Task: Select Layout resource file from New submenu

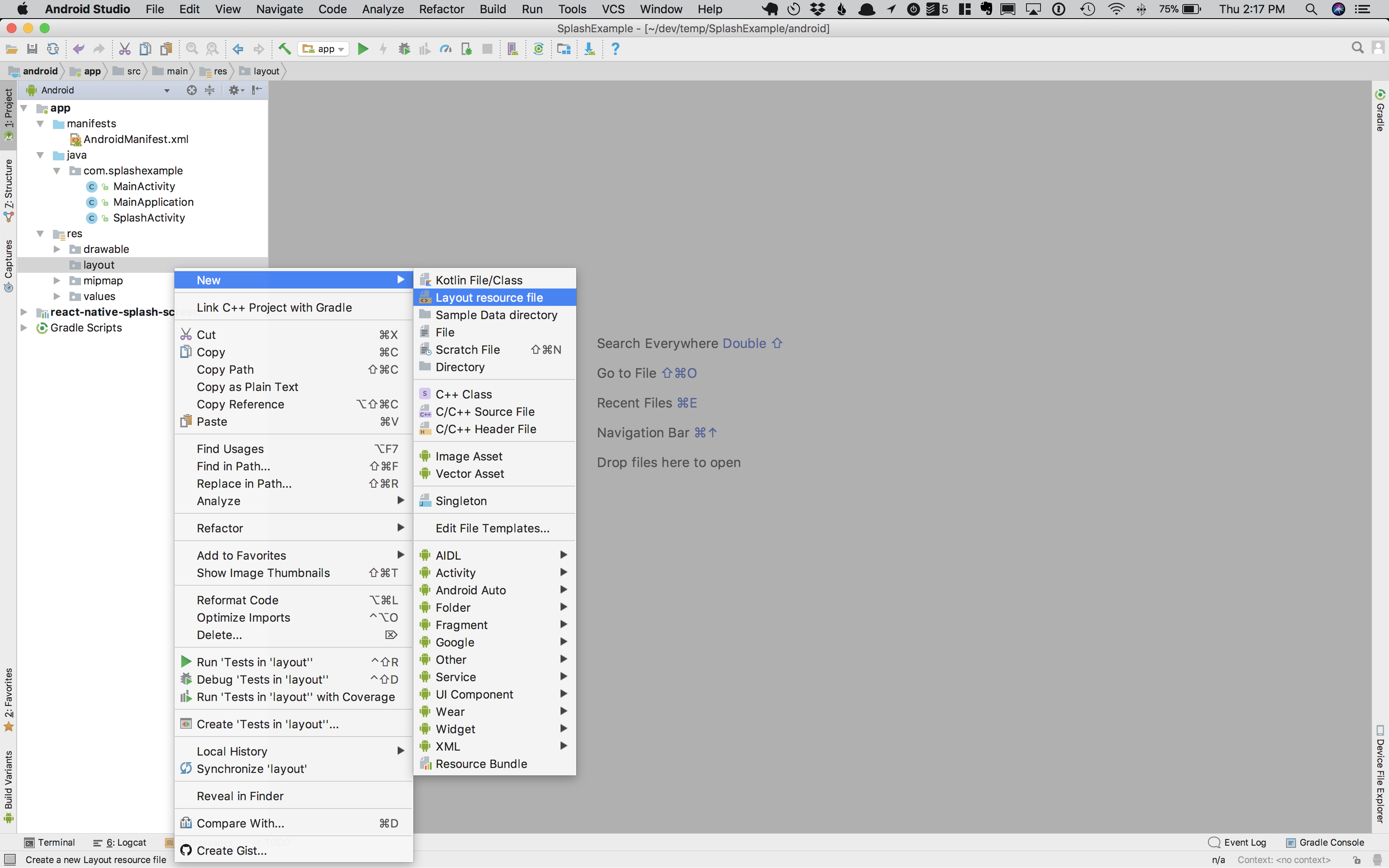Action: coord(489,297)
